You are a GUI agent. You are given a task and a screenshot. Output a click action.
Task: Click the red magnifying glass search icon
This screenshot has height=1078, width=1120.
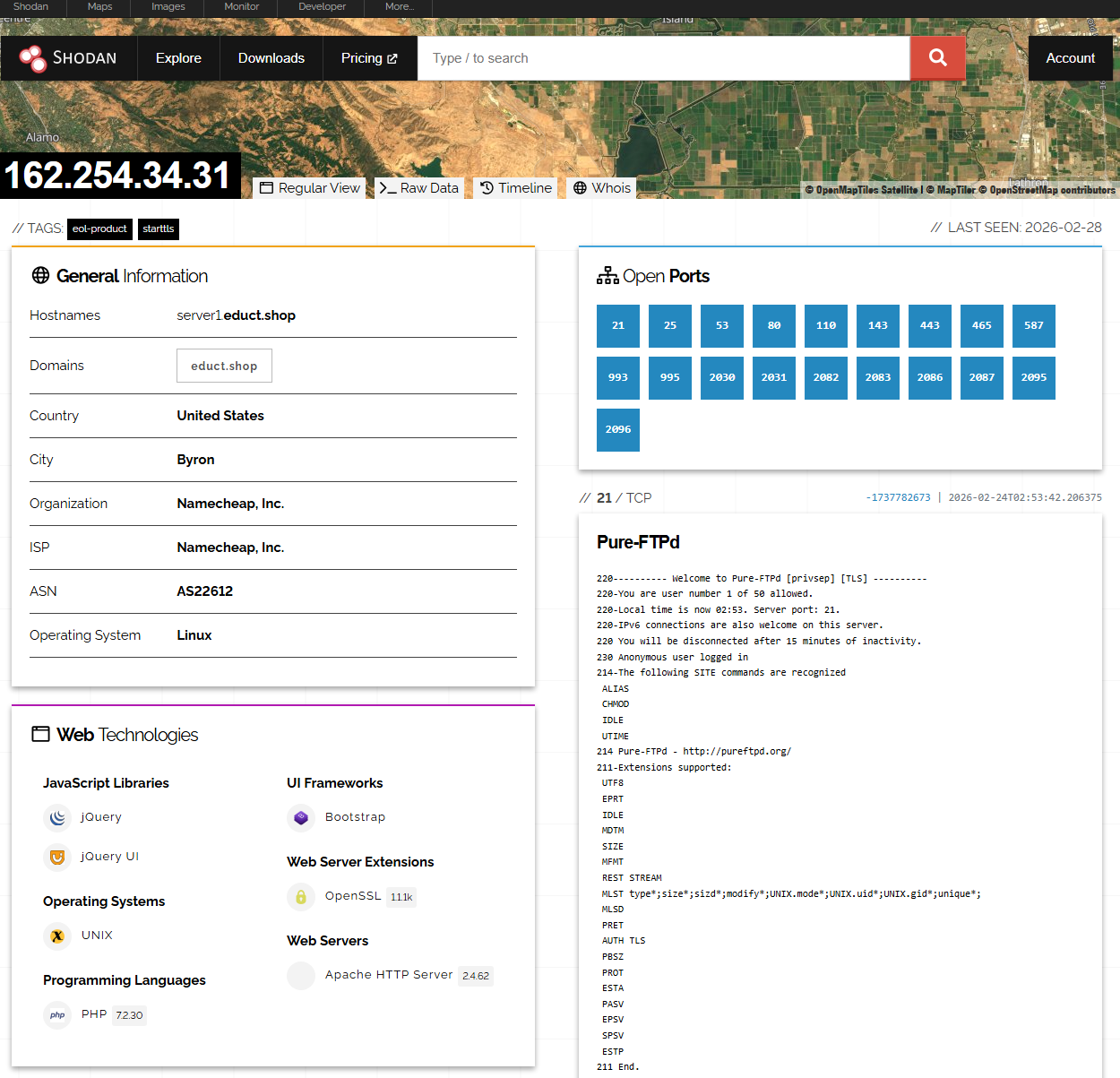pos(937,57)
